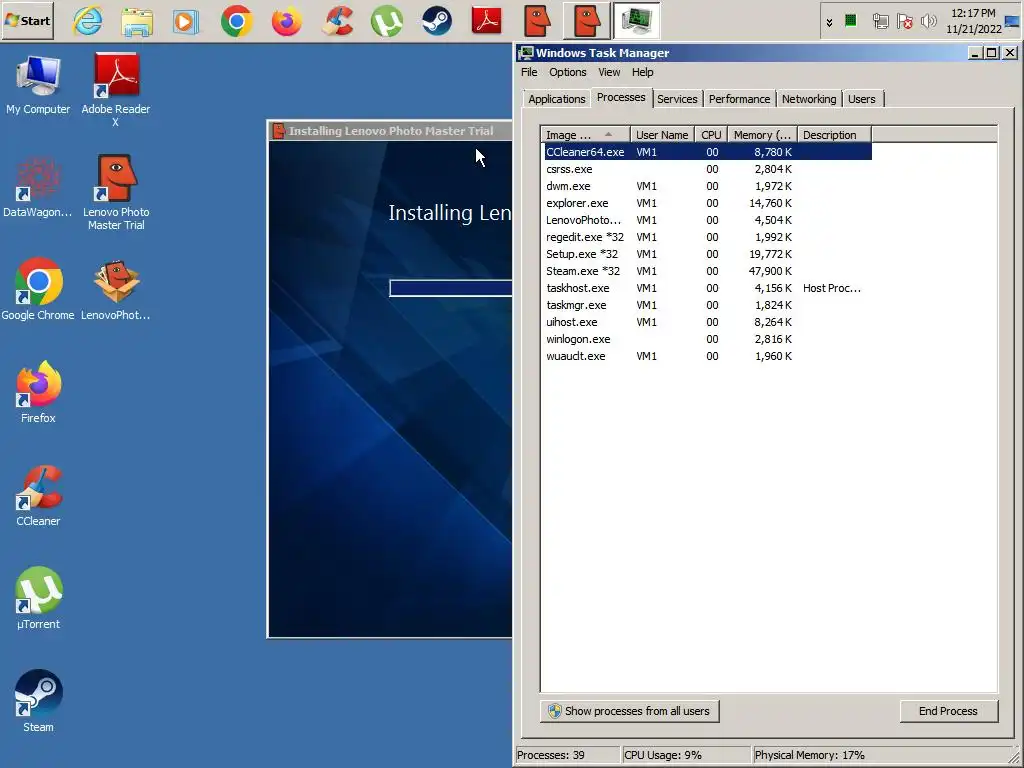
Task: Click Show processes from all users
Action: (x=630, y=711)
